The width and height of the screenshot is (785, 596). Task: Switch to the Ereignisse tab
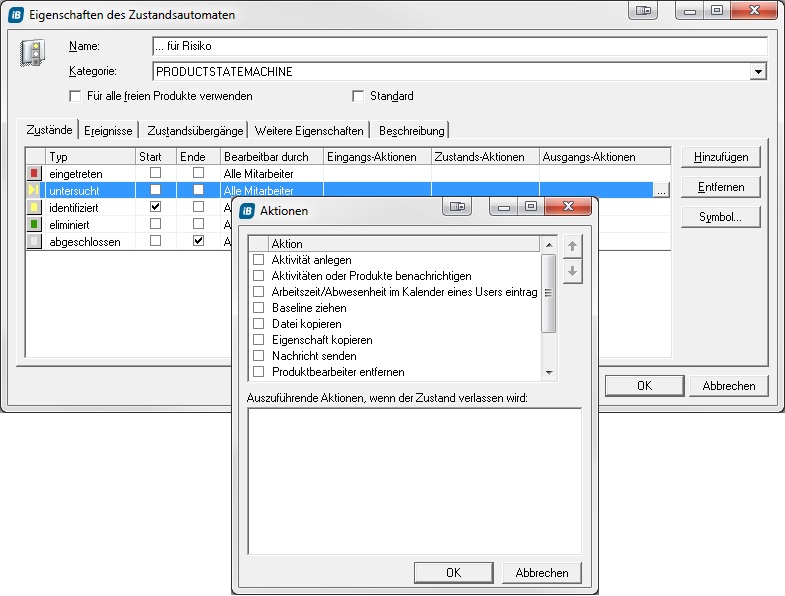click(108, 130)
